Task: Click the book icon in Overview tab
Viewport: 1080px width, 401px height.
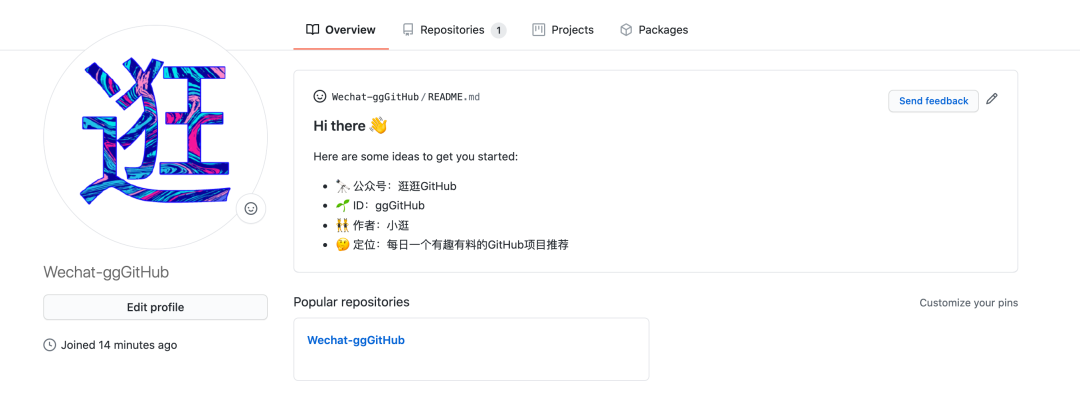Action: [313, 30]
